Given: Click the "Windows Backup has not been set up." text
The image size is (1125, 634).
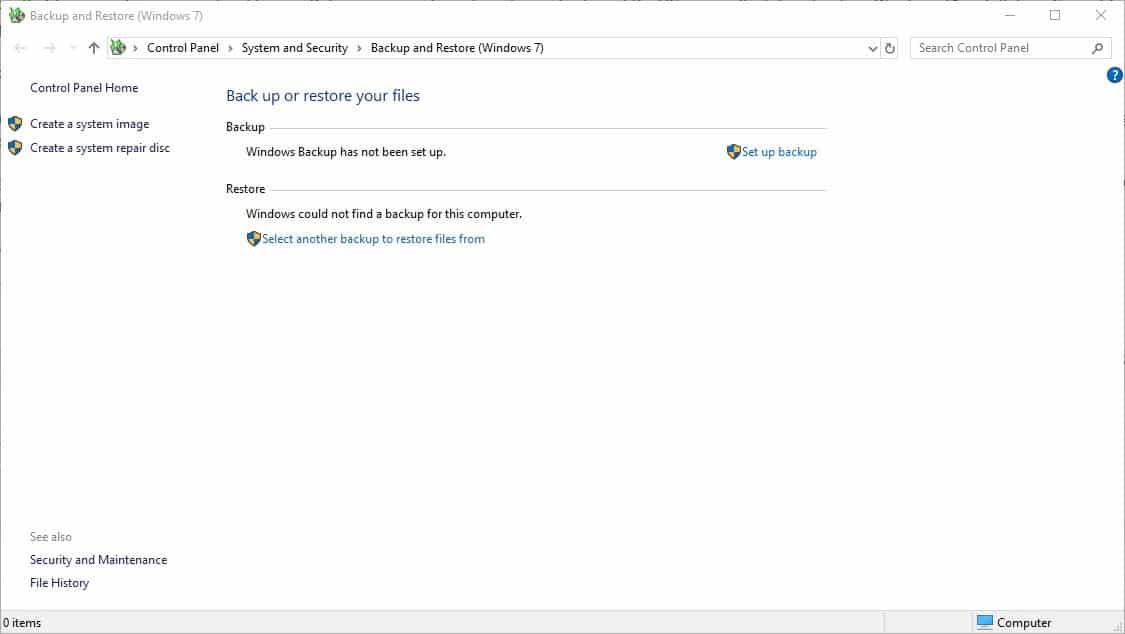Looking at the screenshot, I should tap(346, 152).
